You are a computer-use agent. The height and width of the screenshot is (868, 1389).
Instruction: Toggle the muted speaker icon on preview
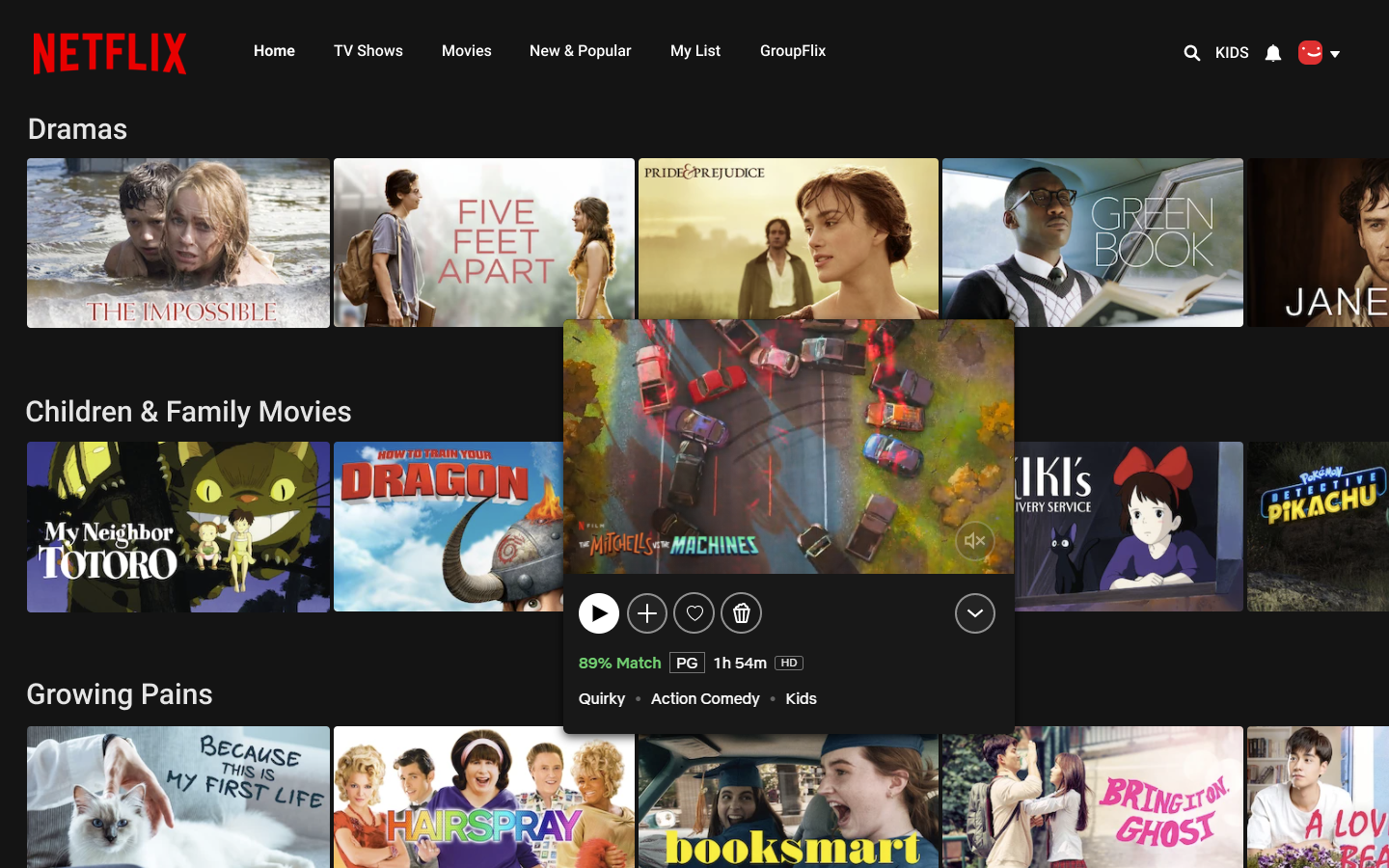pyautogui.click(x=975, y=541)
